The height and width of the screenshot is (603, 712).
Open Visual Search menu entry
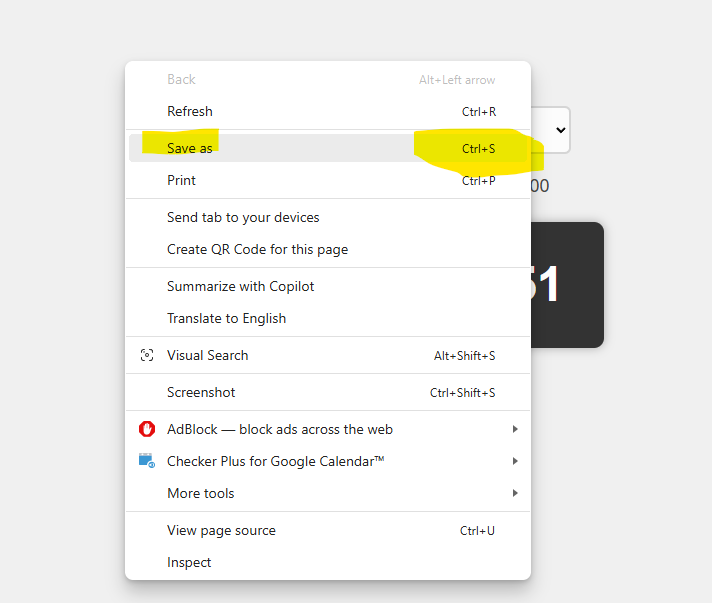tap(208, 355)
